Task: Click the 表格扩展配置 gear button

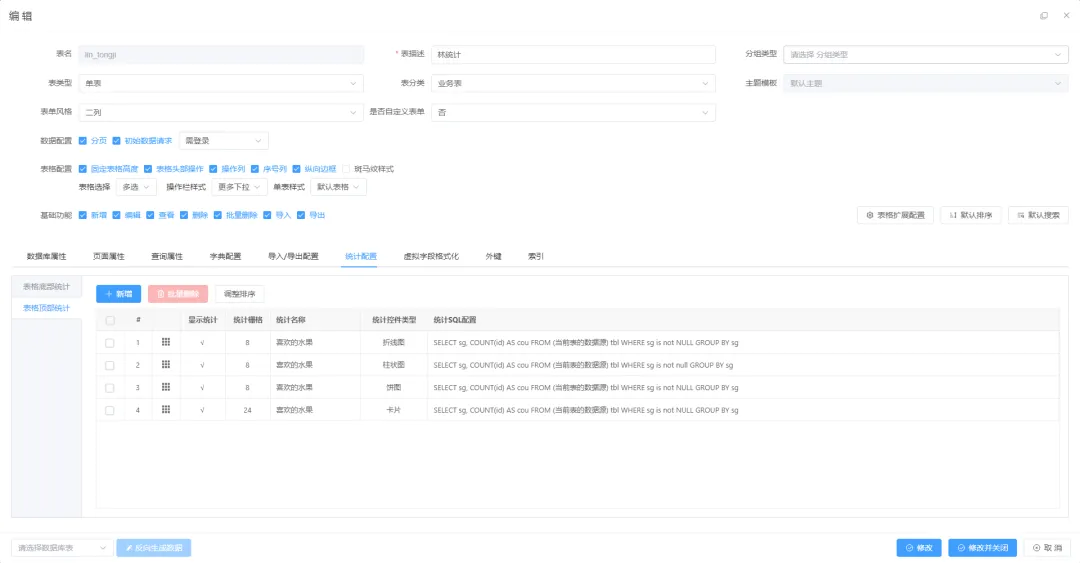Action: pyautogui.click(x=895, y=215)
